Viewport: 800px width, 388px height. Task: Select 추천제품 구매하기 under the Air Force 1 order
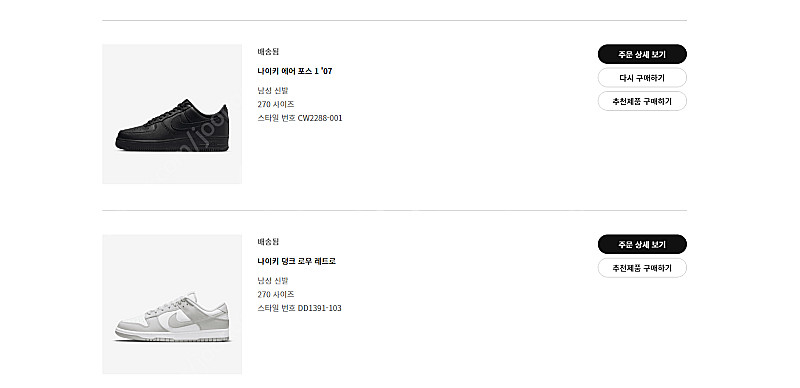tap(642, 101)
